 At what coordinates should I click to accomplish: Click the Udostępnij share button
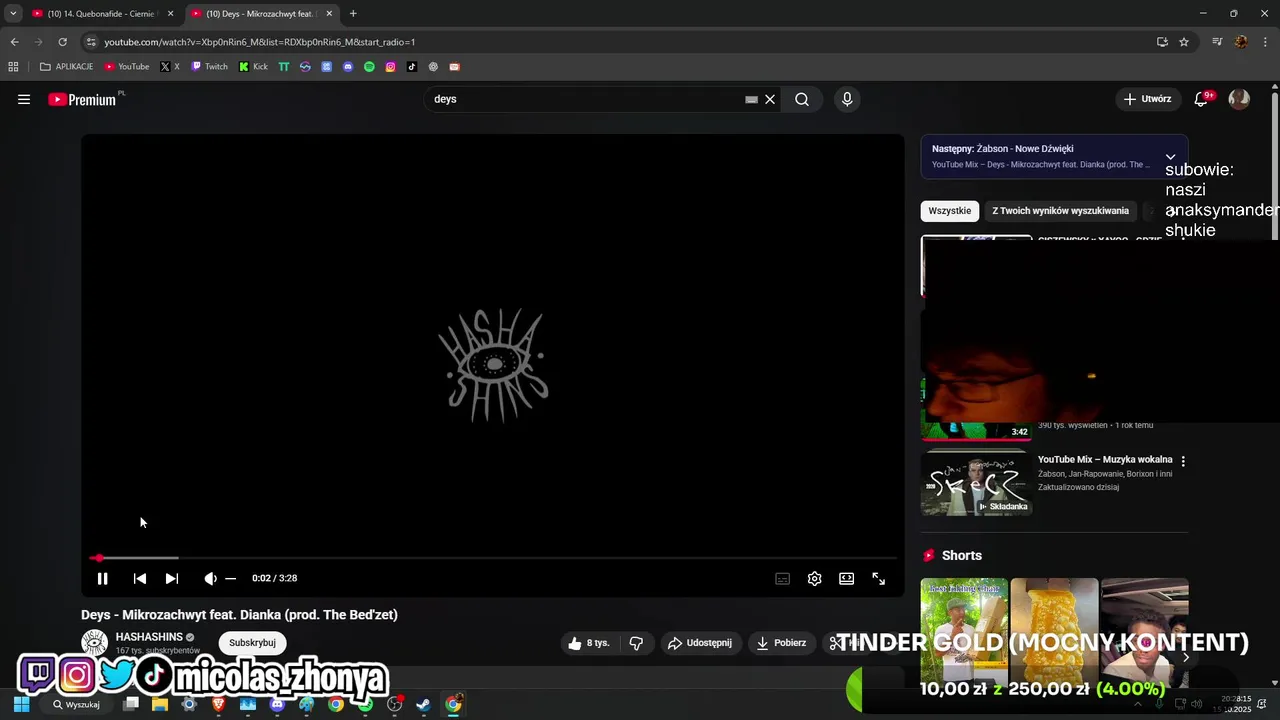[700, 643]
